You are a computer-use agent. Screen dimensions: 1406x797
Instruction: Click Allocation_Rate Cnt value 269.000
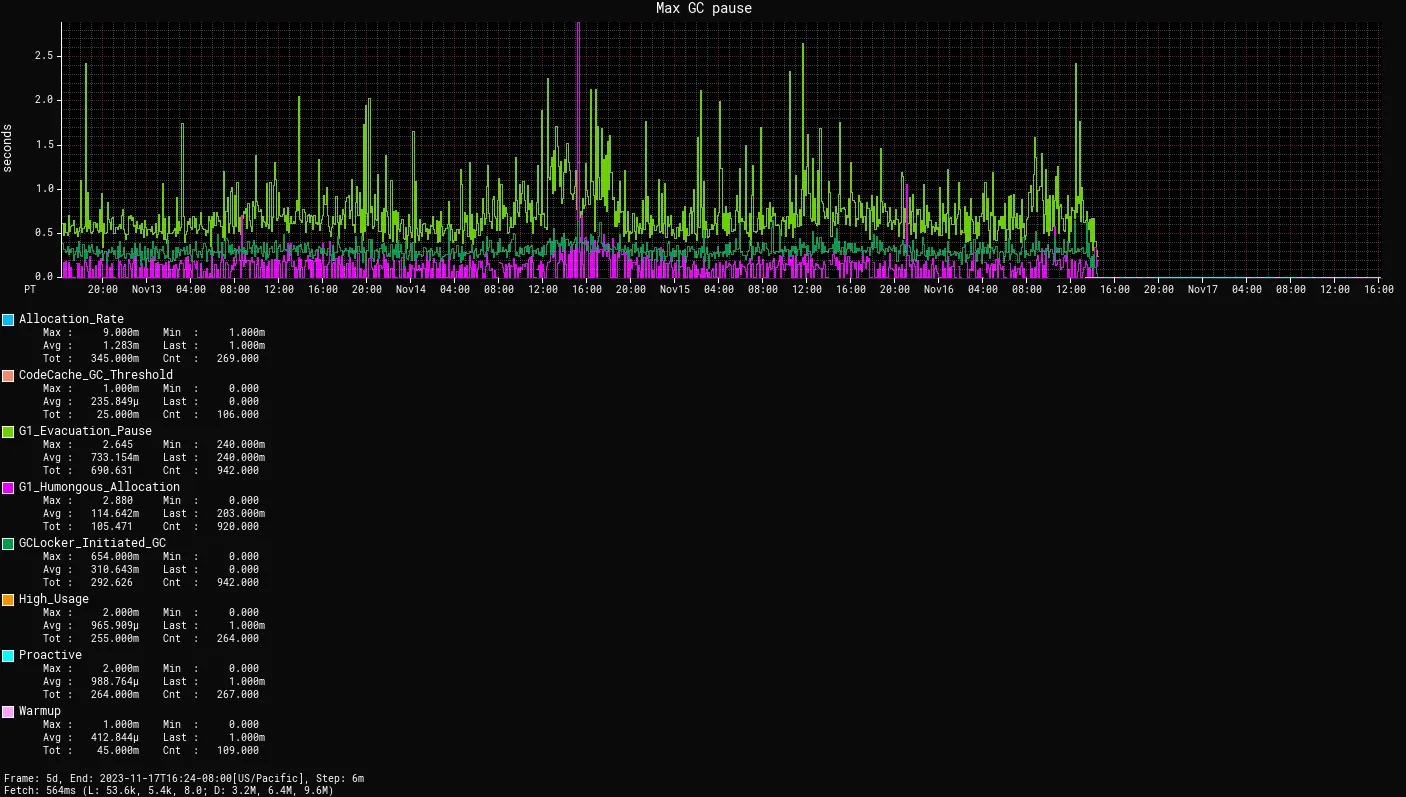238,358
